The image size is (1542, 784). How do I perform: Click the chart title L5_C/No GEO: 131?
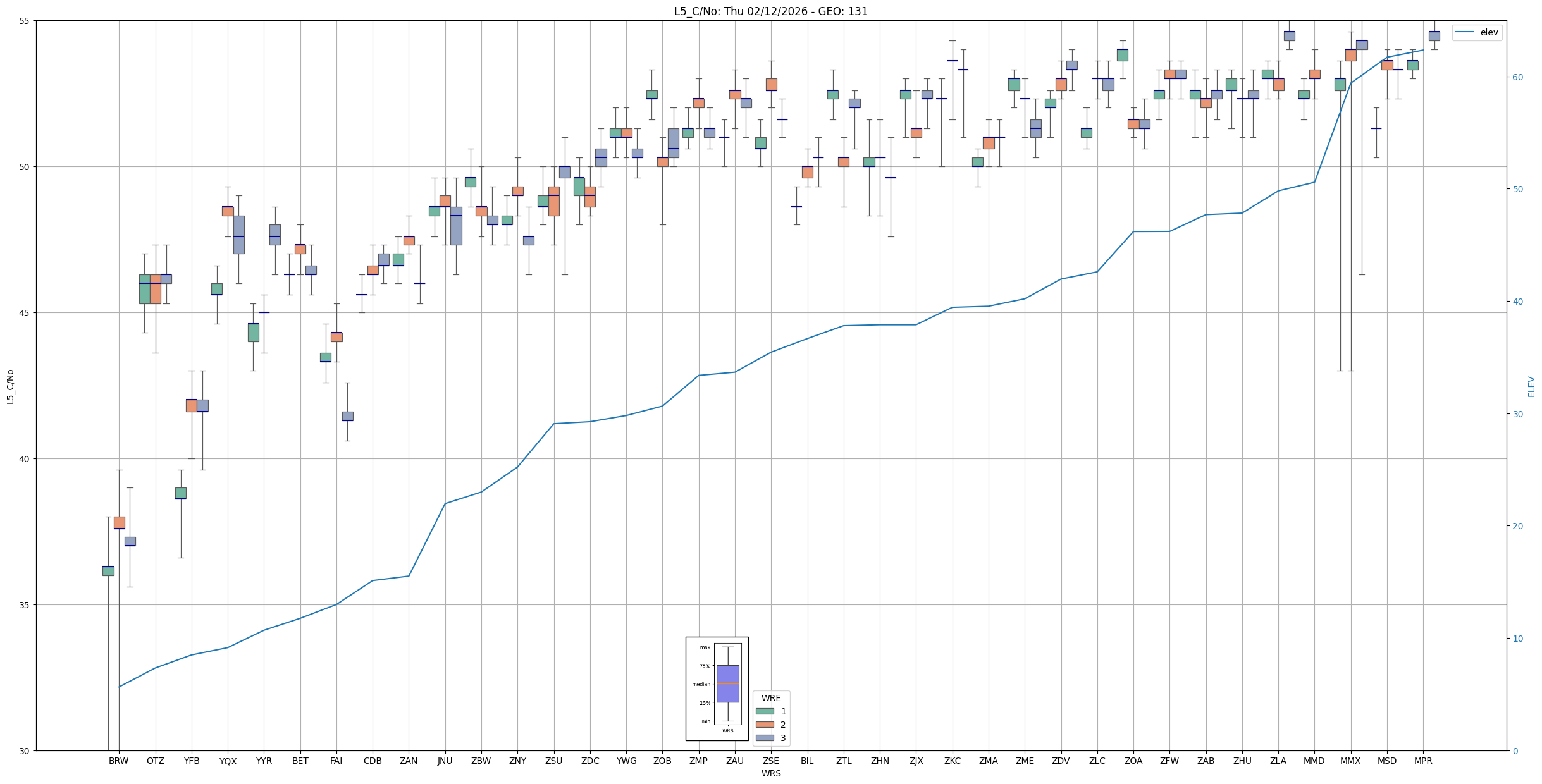pos(770,11)
